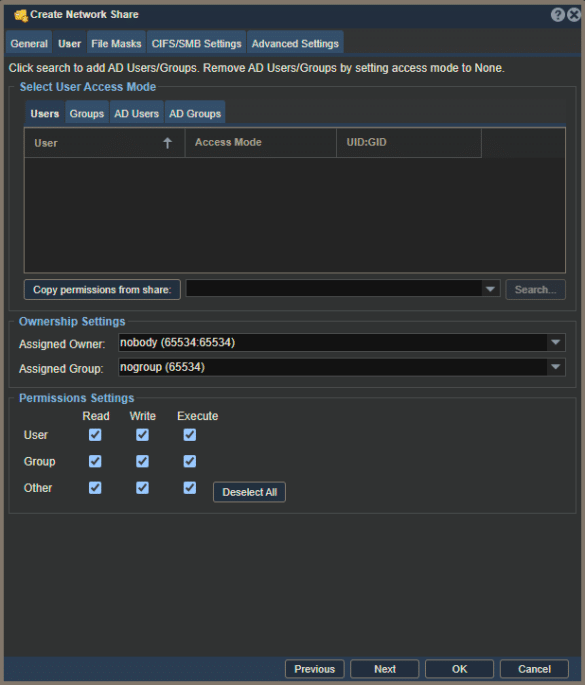The height and width of the screenshot is (685, 585).
Task: Toggle Other Execute permission checkbox
Action: pos(190,488)
